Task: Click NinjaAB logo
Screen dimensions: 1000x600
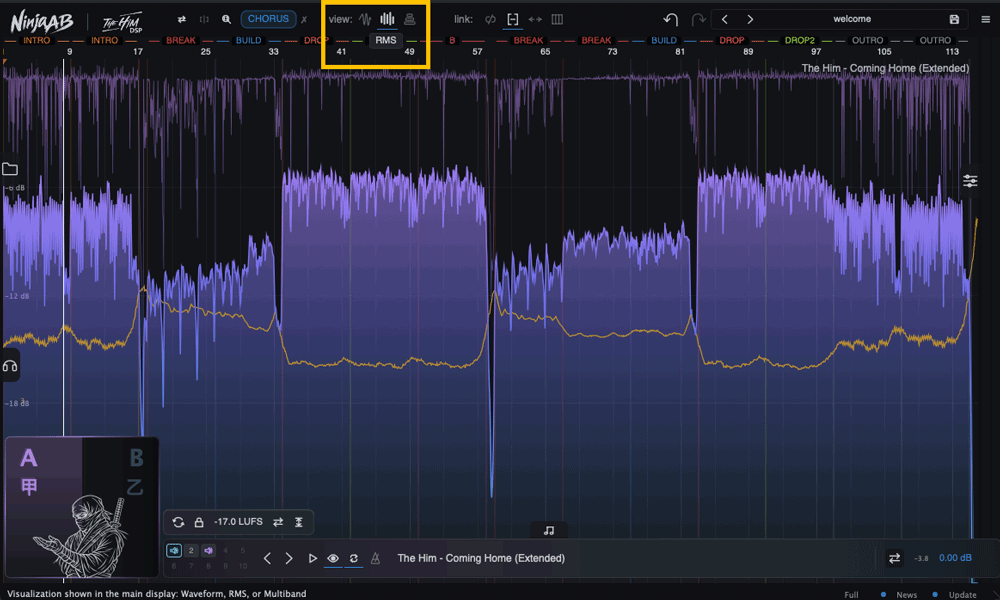Action: (42, 22)
